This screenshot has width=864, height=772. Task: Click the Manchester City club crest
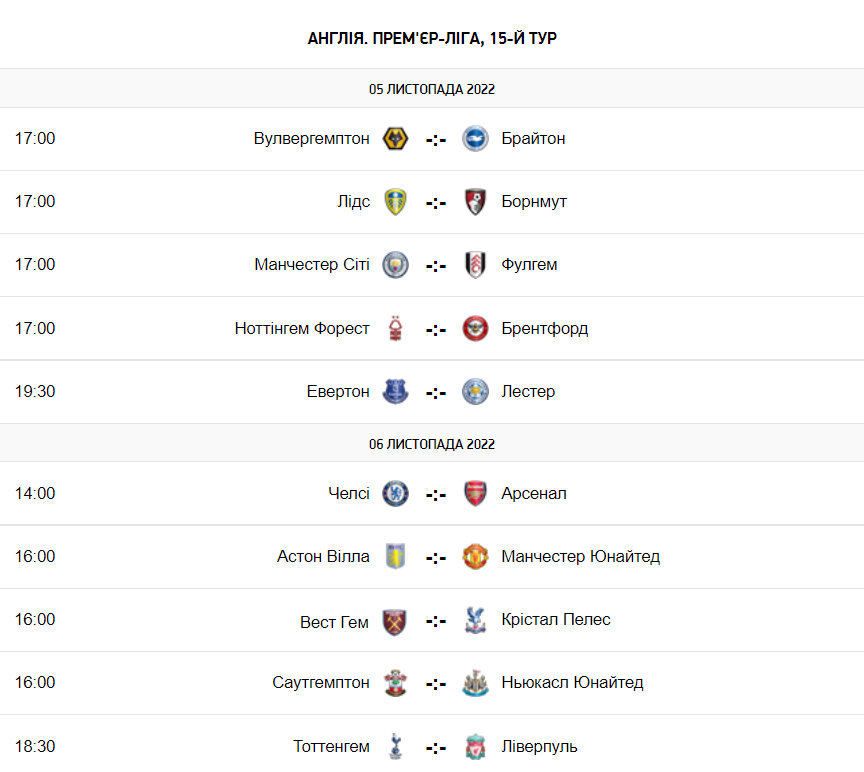tap(396, 265)
